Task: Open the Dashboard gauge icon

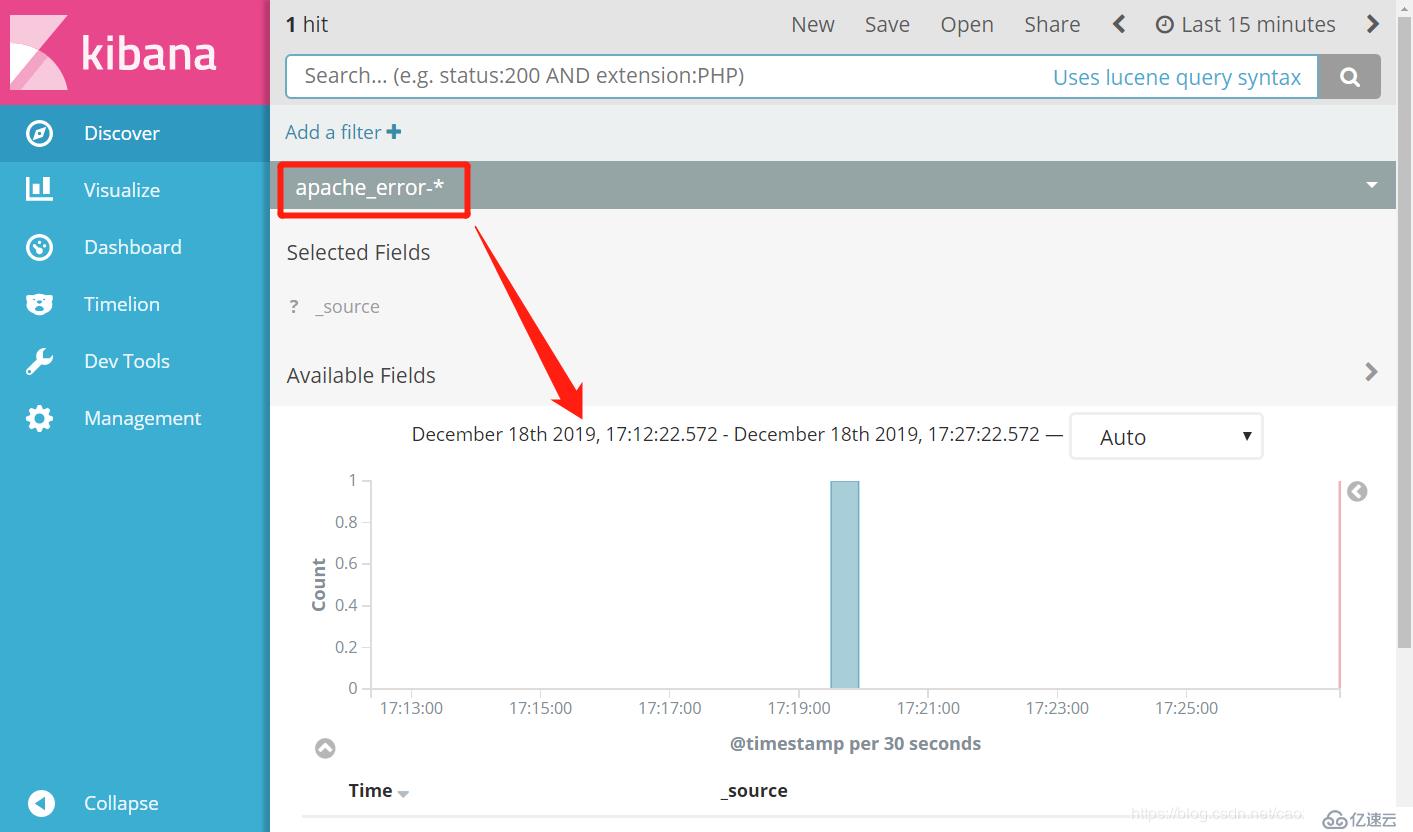Action: (x=39, y=247)
